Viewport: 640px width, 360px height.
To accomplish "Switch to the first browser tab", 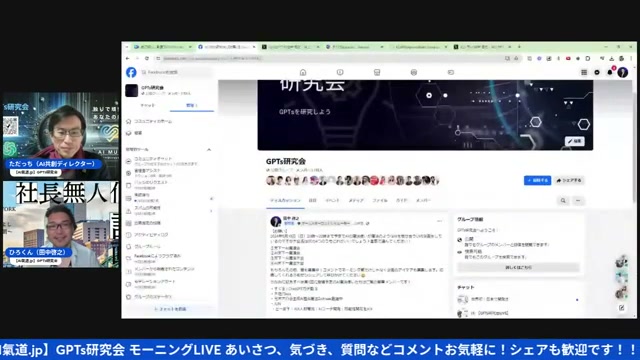I will coord(162,47).
